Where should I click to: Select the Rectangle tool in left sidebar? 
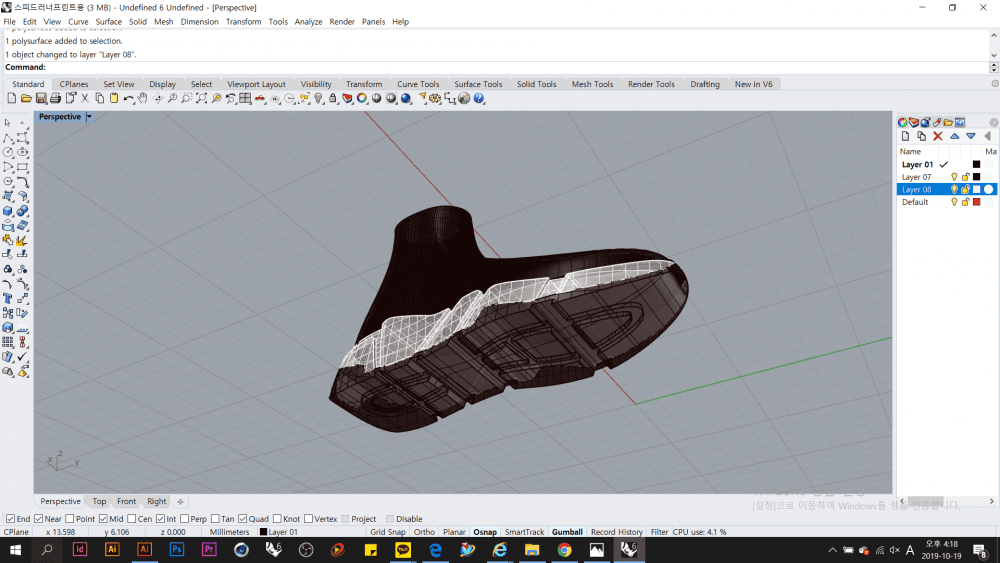22,167
